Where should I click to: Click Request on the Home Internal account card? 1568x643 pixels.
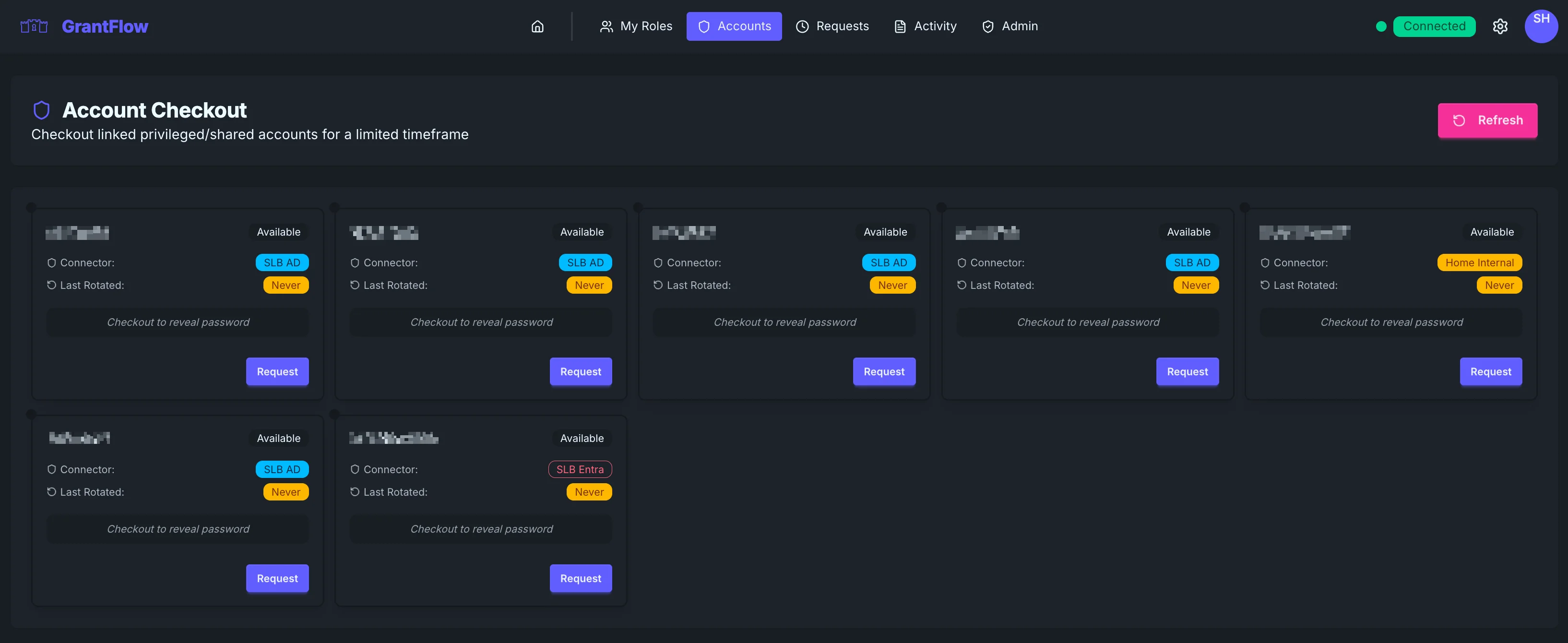(x=1491, y=371)
